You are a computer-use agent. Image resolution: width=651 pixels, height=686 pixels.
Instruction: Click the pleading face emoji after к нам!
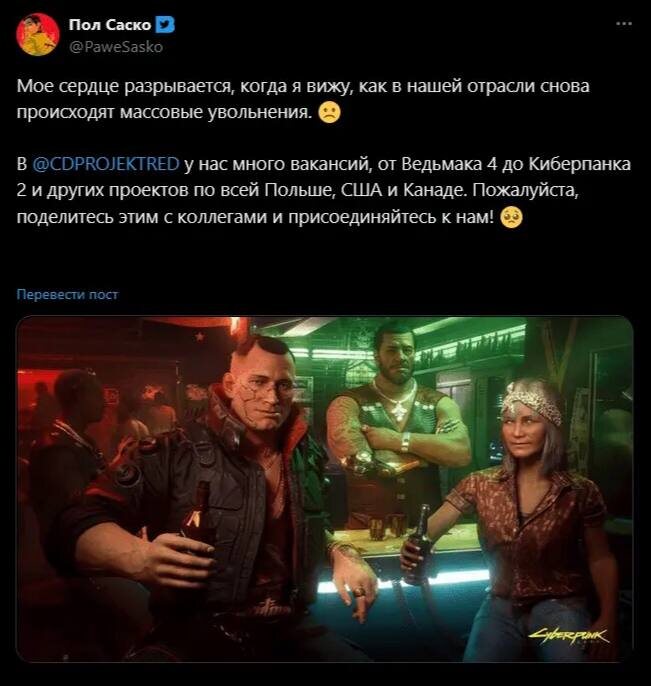511,217
